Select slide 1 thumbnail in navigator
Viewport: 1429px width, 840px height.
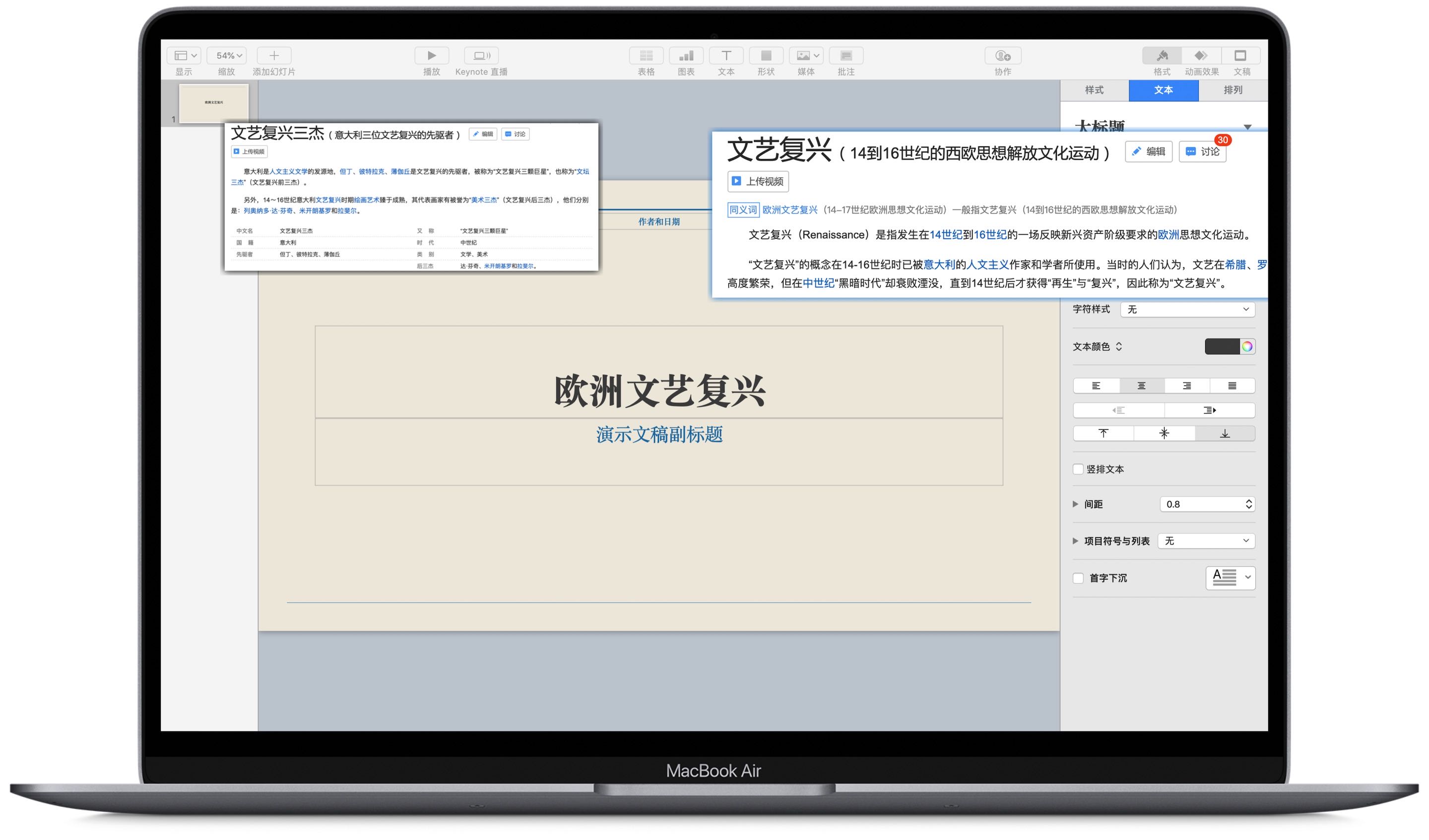pyautogui.click(x=213, y=102)
